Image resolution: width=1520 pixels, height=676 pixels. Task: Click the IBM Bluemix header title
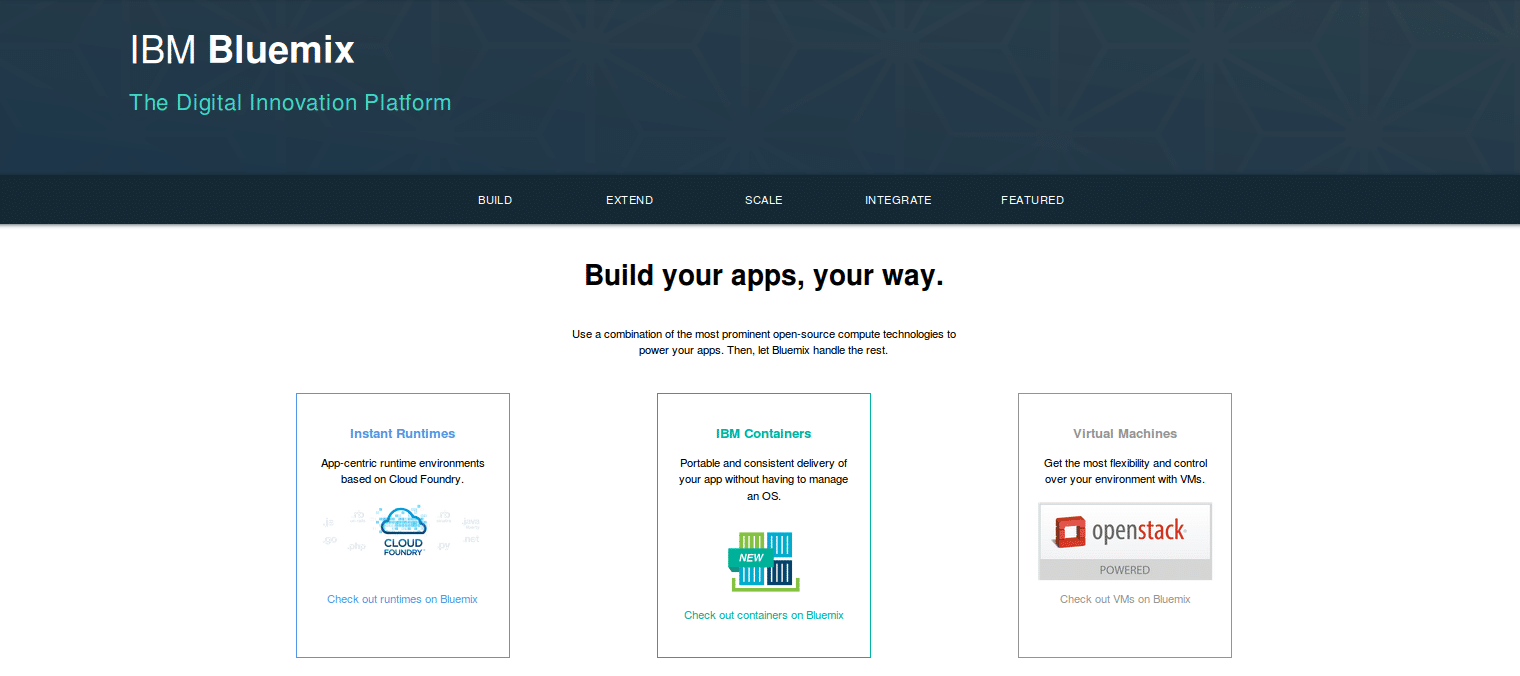(x=242, y=50)
